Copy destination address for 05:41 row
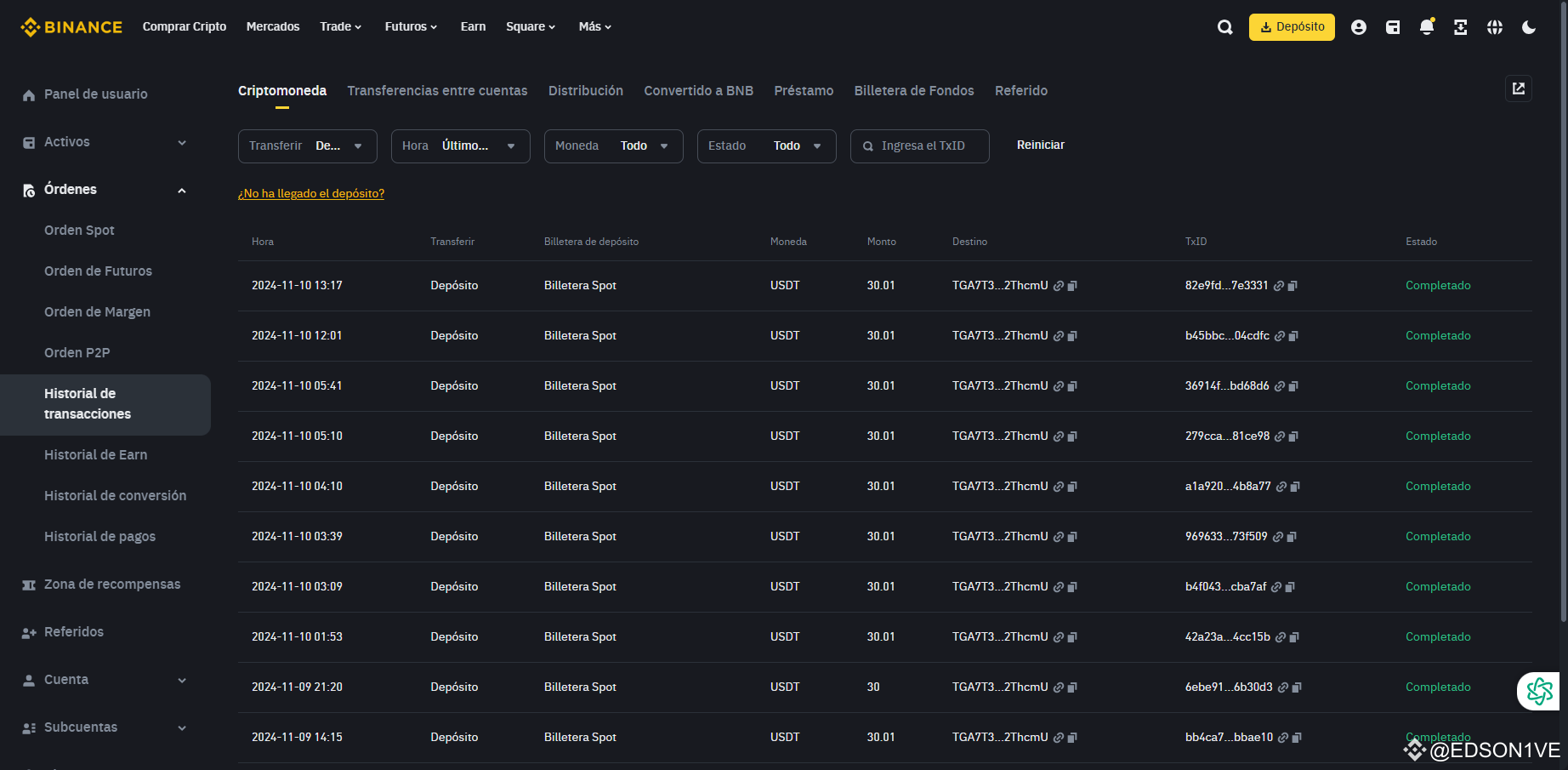Image resolution: width=1568 pixels, height=770 pixels. (x=1072, y=386)
